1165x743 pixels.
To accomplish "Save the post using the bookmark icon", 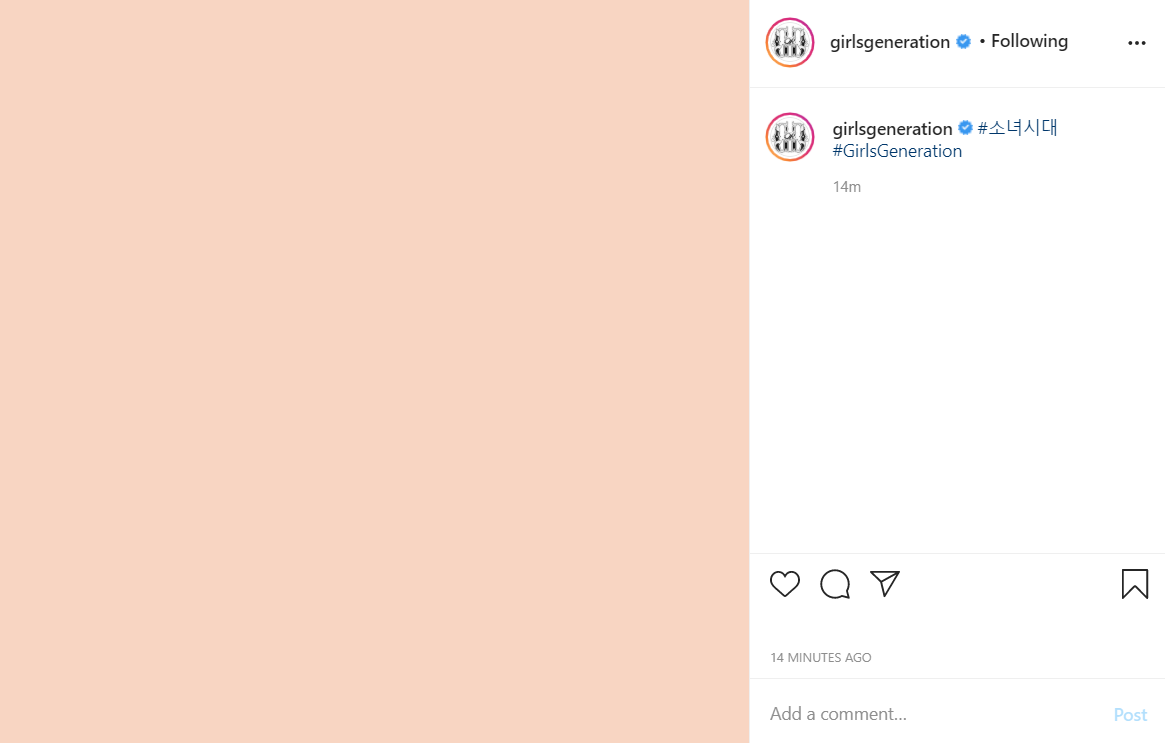I will click(x=1135, y=584).
